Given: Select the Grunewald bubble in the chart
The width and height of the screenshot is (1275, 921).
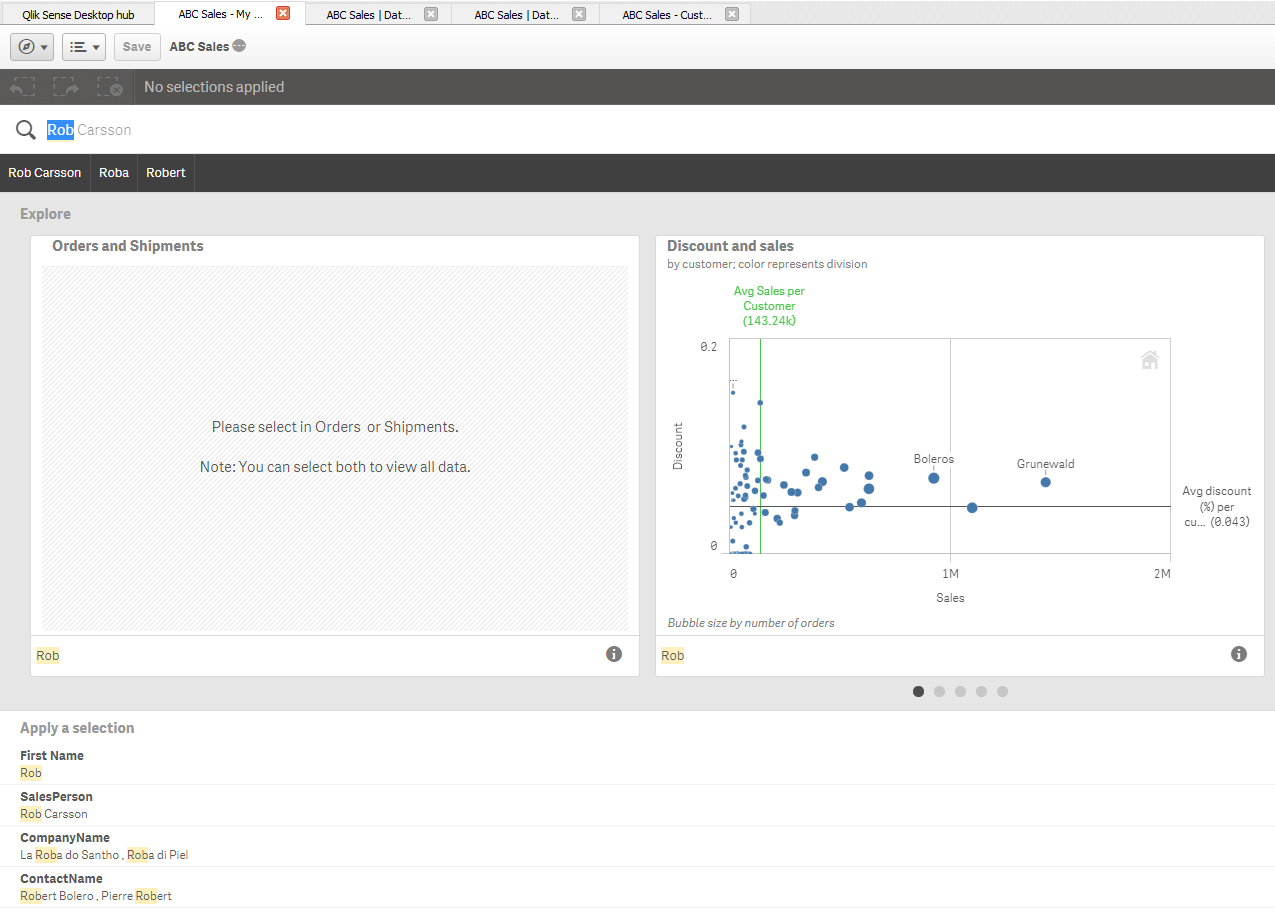Looking at the screenshot, I should click(1046, 482).
